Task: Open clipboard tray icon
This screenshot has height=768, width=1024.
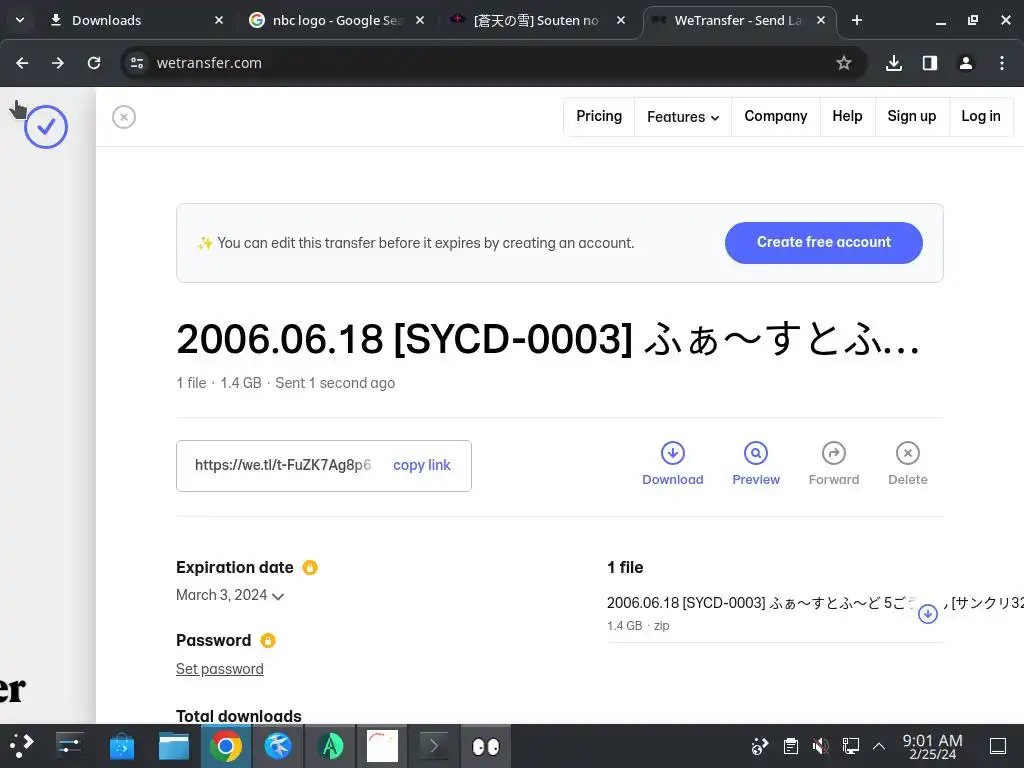Action: pyautogui.click(x=790, y=746)
